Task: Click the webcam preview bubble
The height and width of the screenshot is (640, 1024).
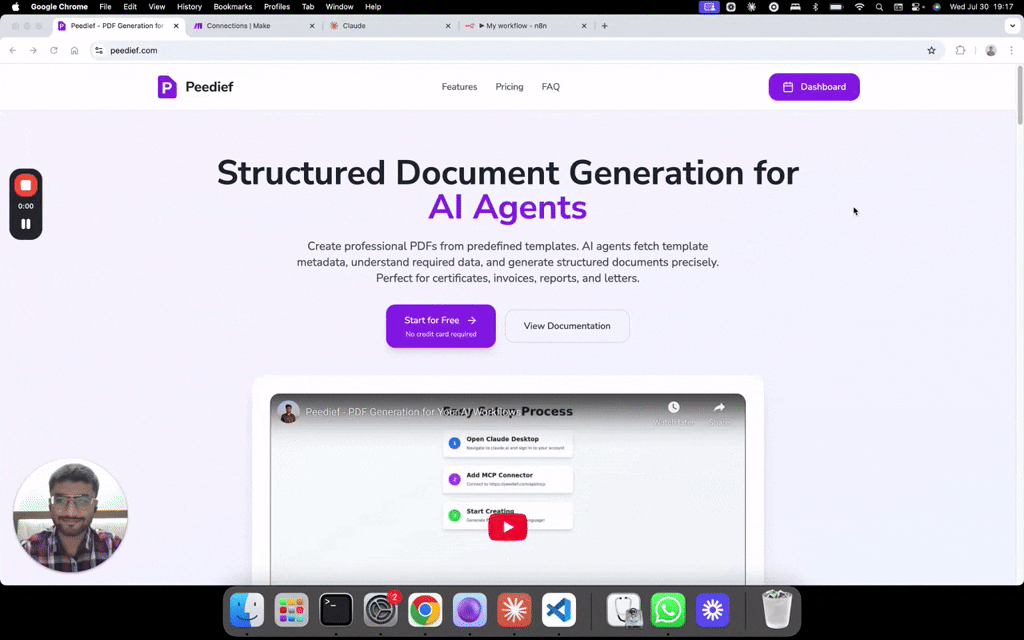Action: point(71,515)
